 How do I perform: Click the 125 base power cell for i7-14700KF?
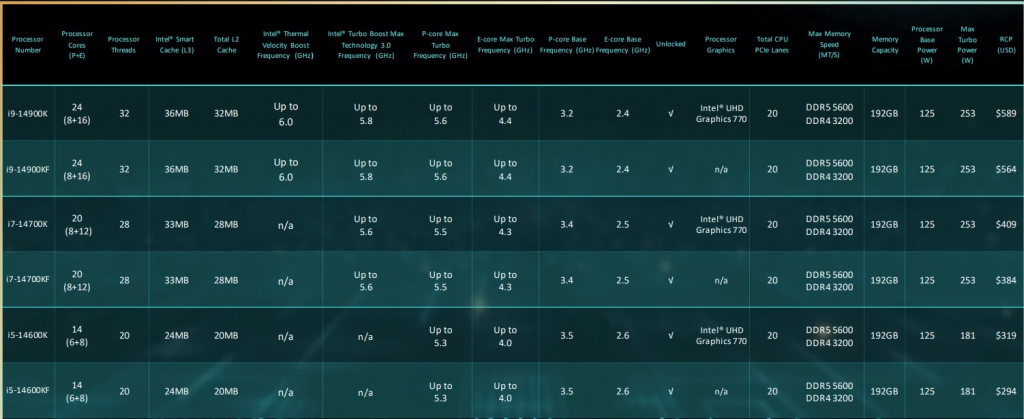point(927,280)
